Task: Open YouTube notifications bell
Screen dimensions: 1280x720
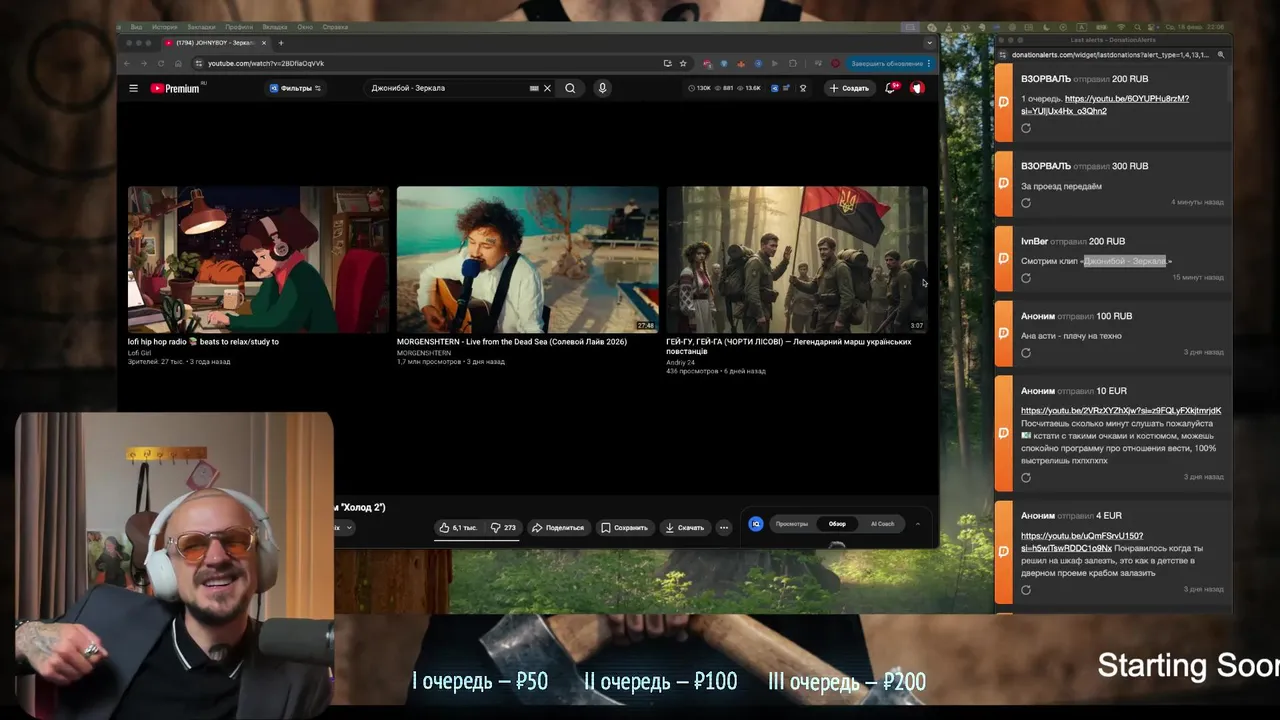Action: [890, 88]
